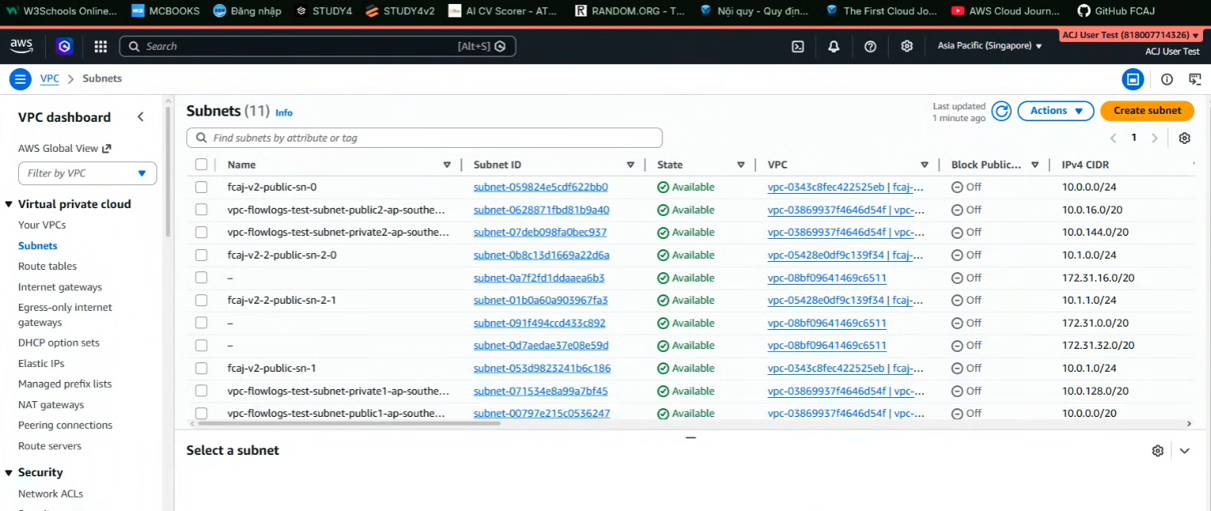Go to next page of subnets
The width and height of the screenshot is (1211, 511).
click(x=1155, y=138)
